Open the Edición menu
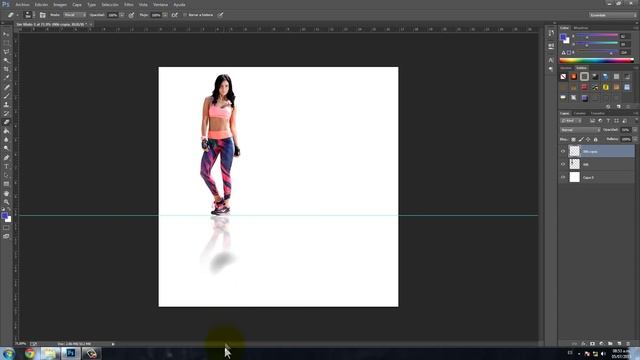Viewport: 640px width, 360px height. [x=41, y=4]
